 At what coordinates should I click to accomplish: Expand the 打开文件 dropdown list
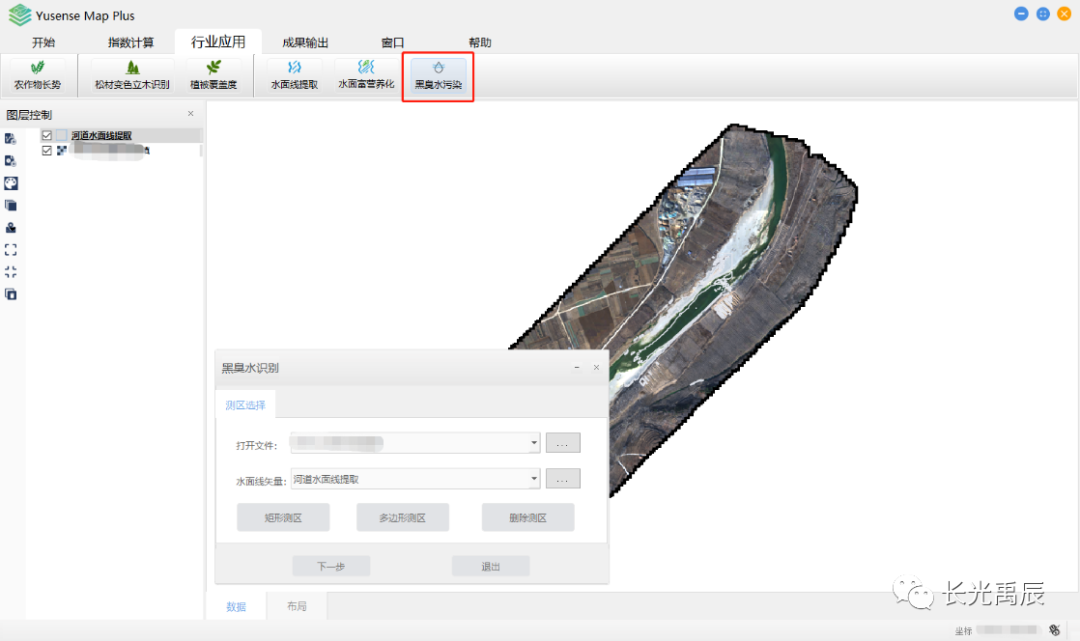(534, 443)
